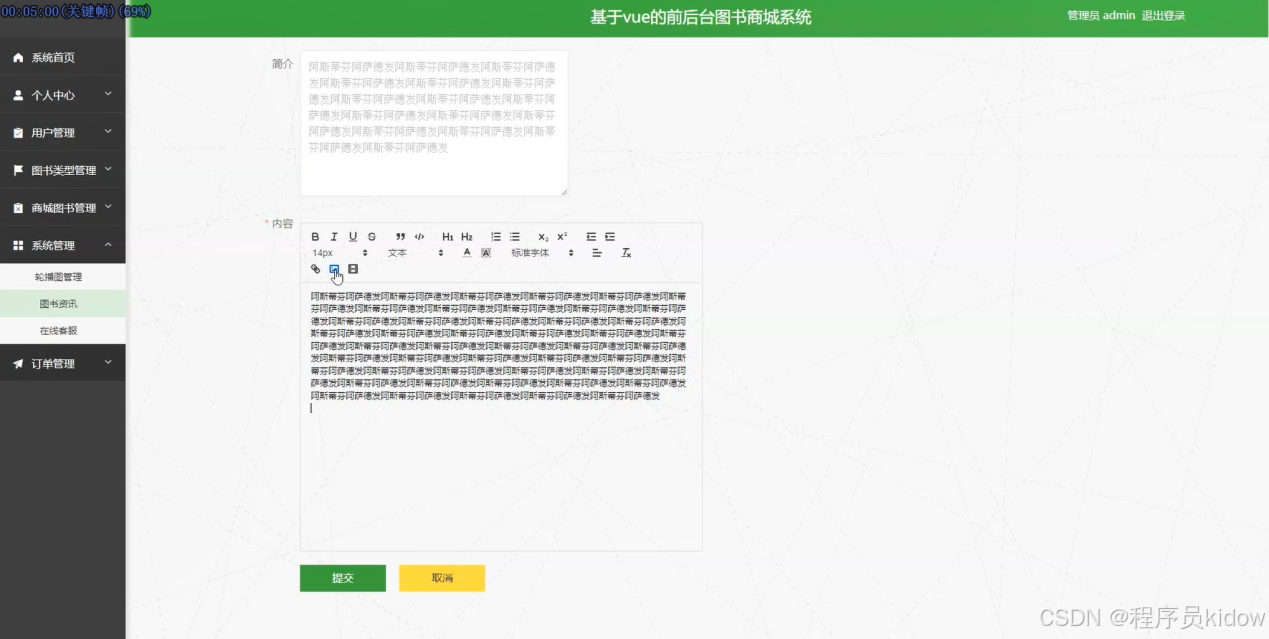
Task: Click inside the 简介 textarea
Action: pyautogui.click(x=434, y=123)
